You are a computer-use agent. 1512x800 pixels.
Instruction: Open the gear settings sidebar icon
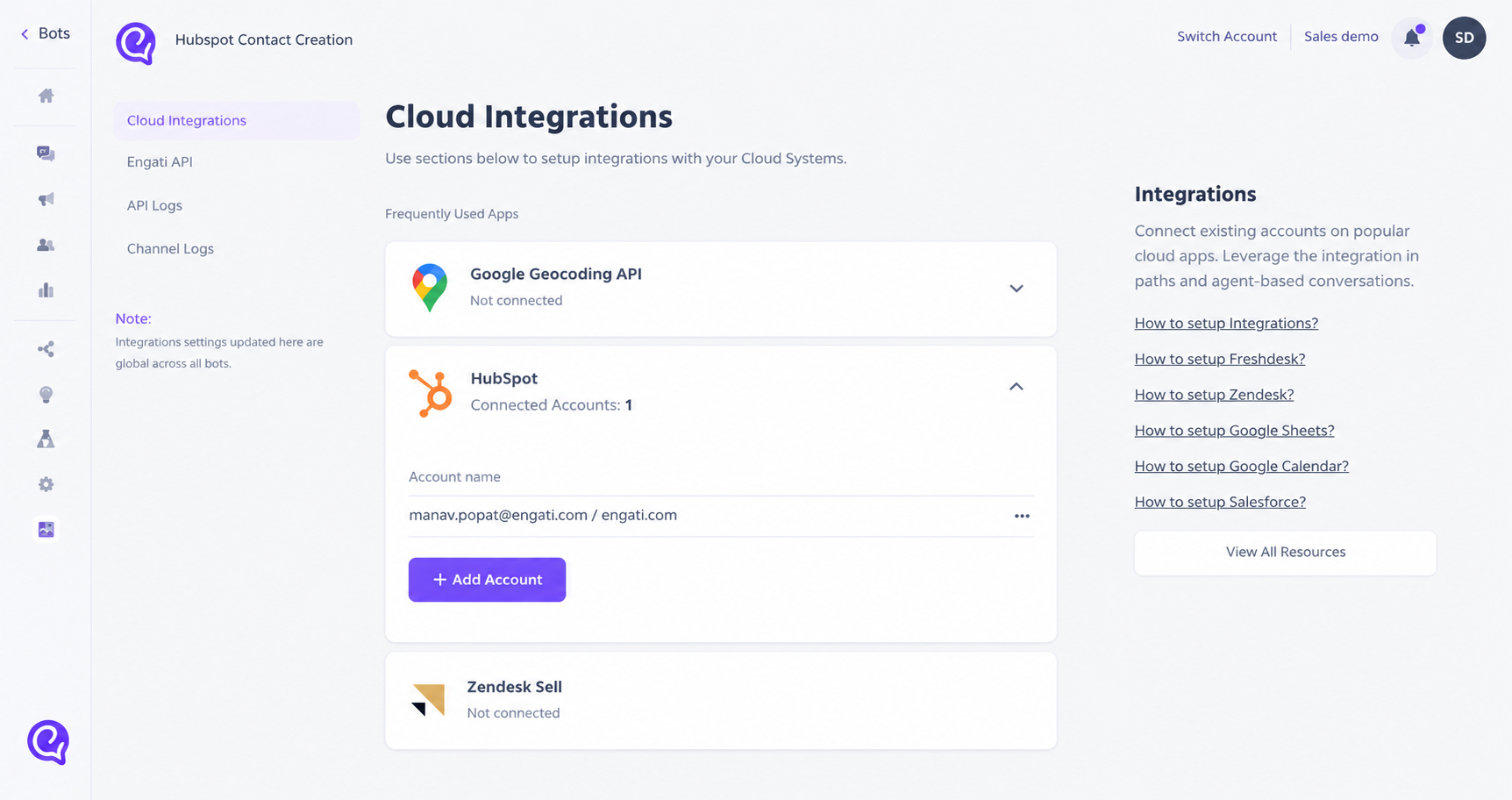46,484
